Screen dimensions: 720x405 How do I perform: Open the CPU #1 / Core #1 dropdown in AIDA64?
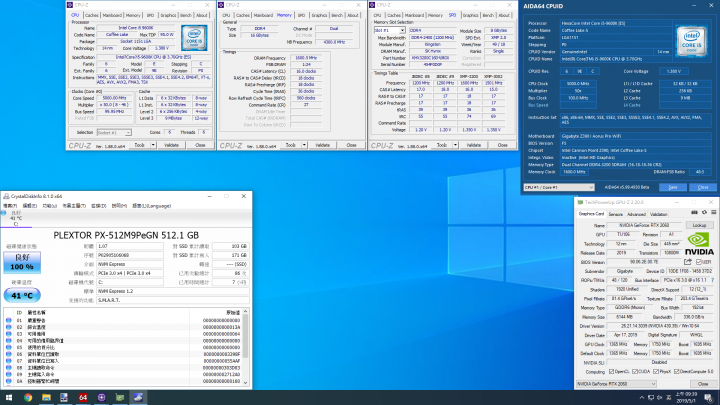[559, 187]
